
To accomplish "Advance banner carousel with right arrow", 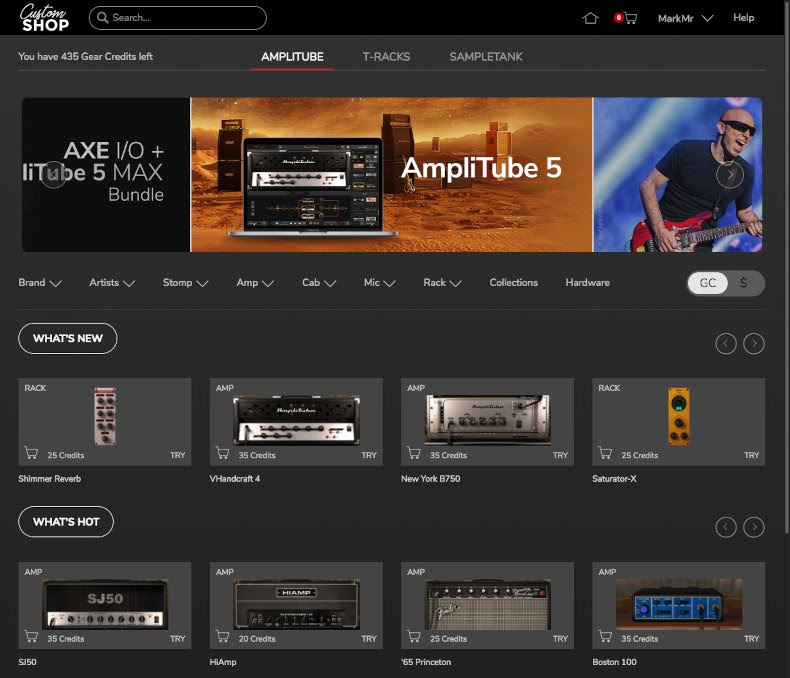I will 730,174.
